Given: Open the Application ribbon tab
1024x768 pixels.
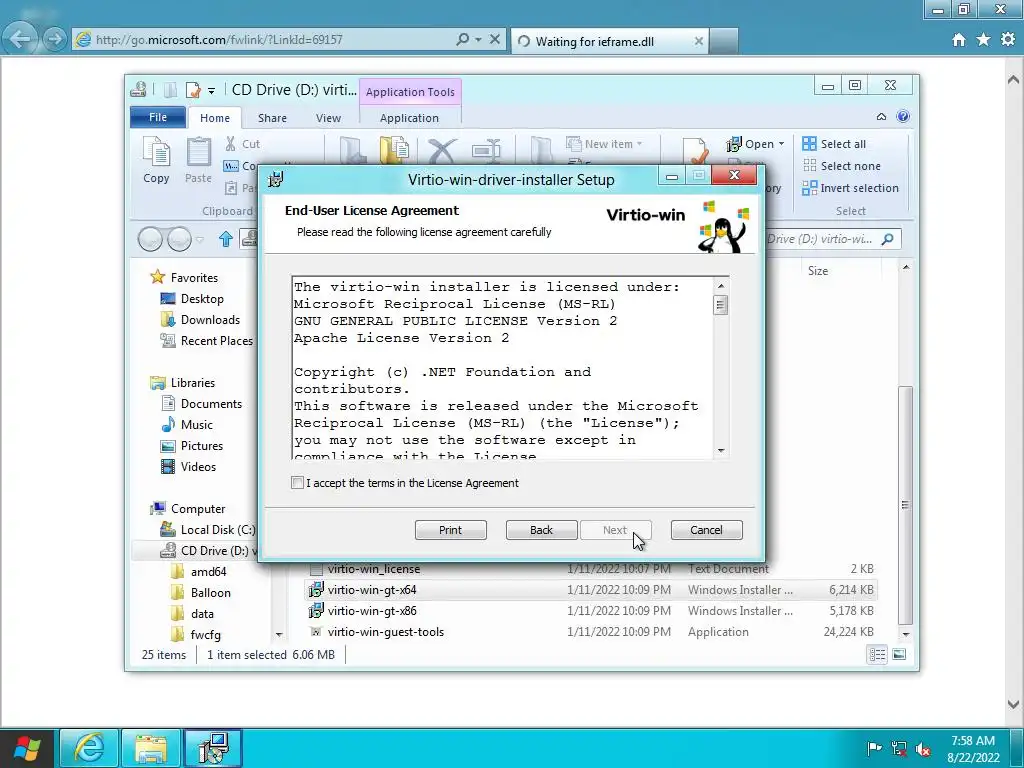Looking at the screenshot, I should click(x=409, y=118).
